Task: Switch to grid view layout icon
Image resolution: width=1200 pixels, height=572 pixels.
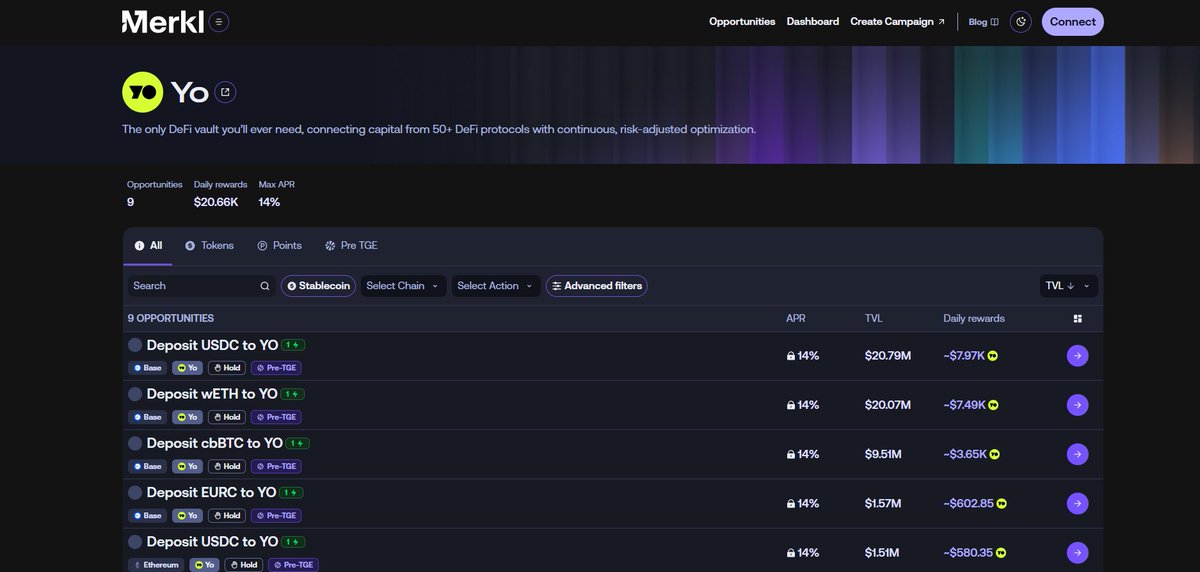Action: [1077, 319]
